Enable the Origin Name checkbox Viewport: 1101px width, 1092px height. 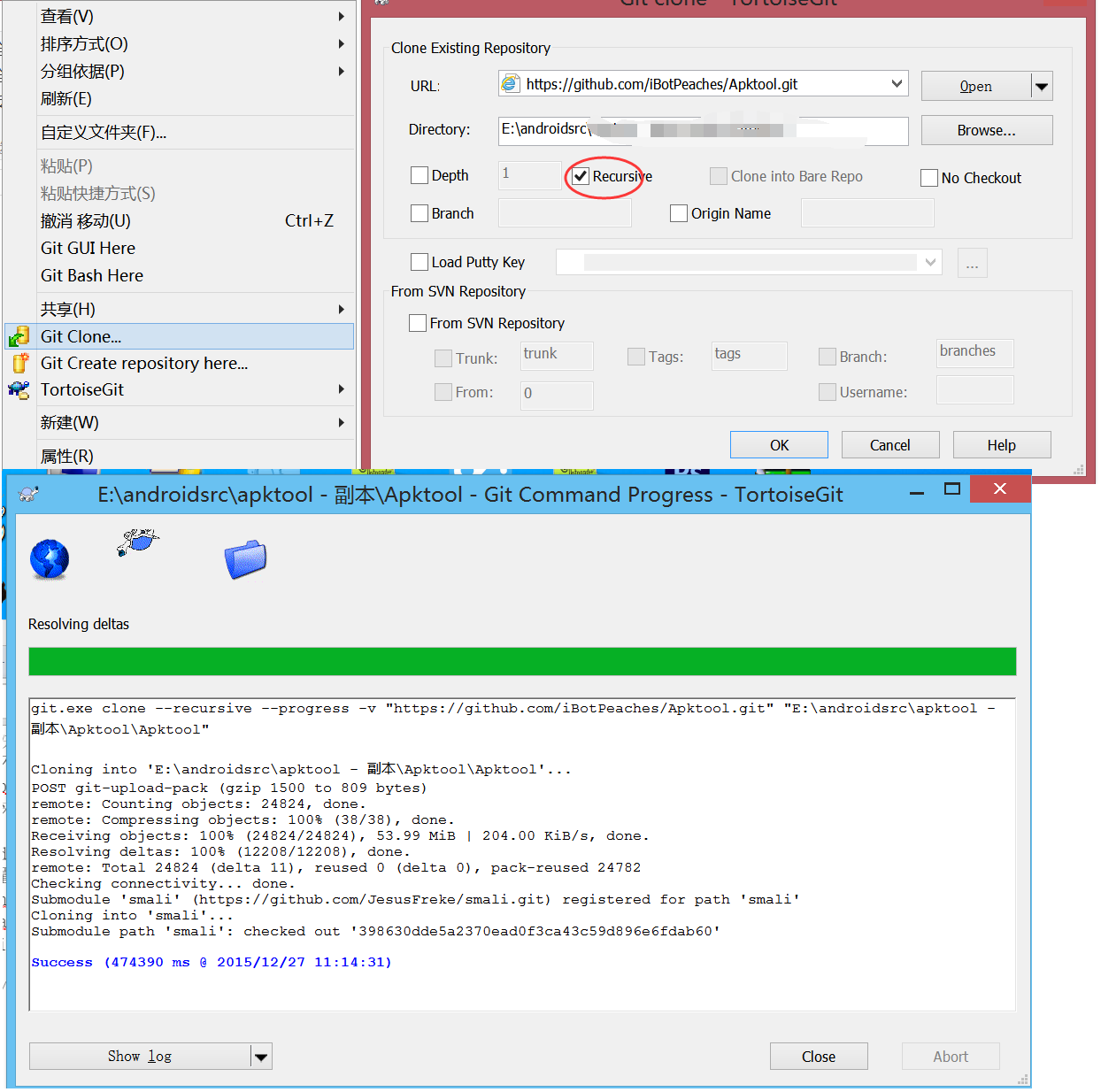(679, 213)
